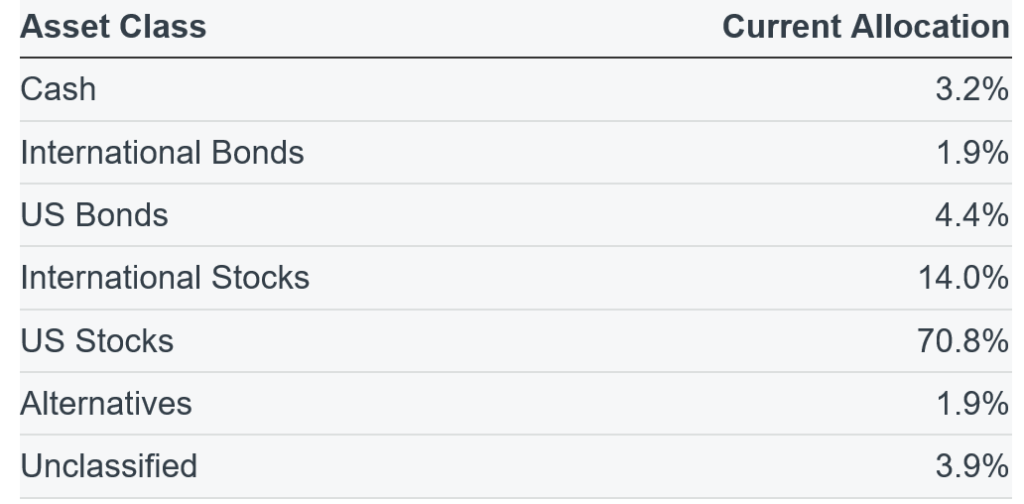Select the US Bonds row label
The height and width of the screenshot is (504, 1024).
click(94, 215)
